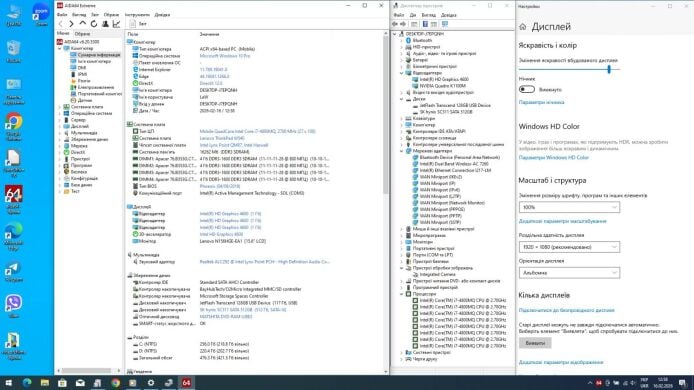Collapse the Комп'ютер node in AIDA64 tree
Screen dimensions: 694x390
tap(60, 48)
